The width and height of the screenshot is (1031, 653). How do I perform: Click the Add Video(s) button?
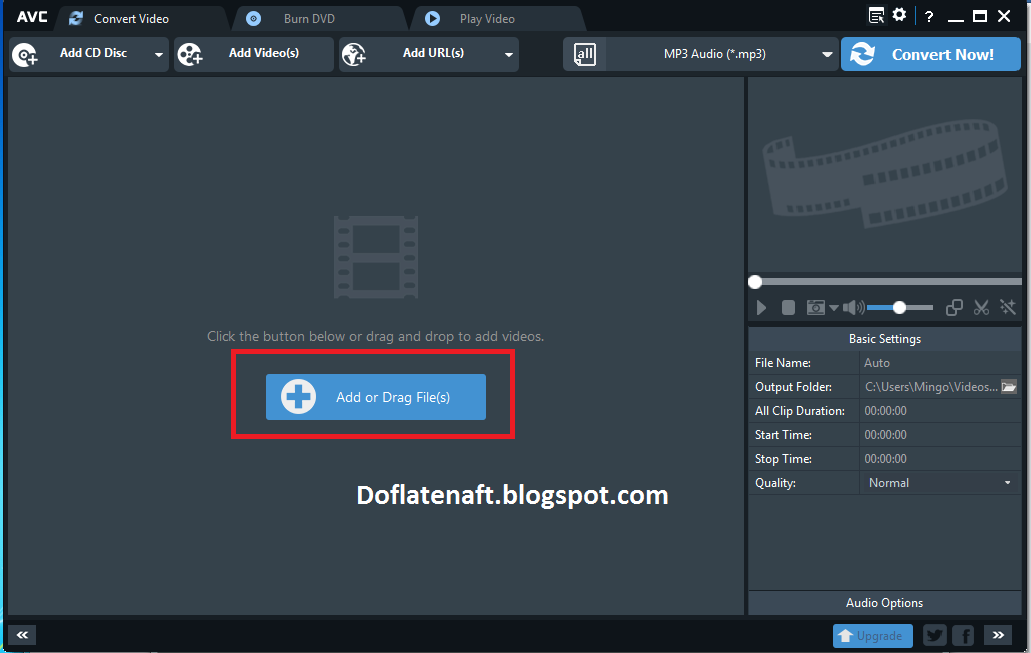(x=254, y=54)
